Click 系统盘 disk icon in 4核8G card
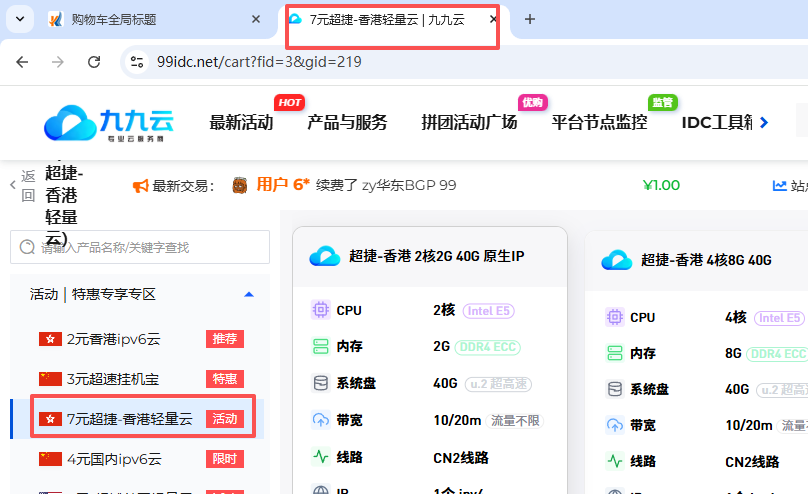Screen dimensions: 808x494 (x=615, y=389)
